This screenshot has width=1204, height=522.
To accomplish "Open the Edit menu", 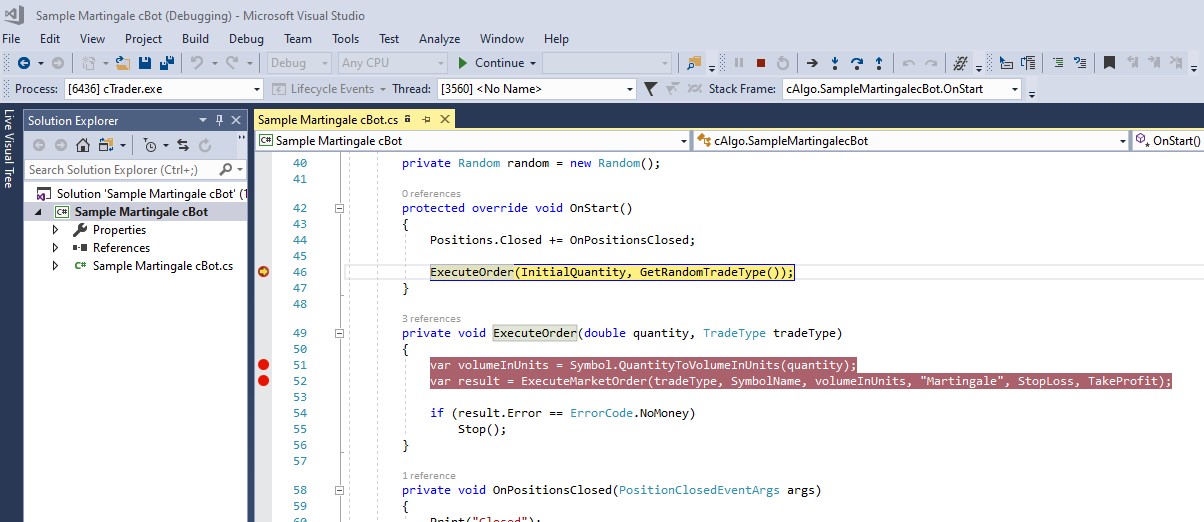I will click(50, 39).
